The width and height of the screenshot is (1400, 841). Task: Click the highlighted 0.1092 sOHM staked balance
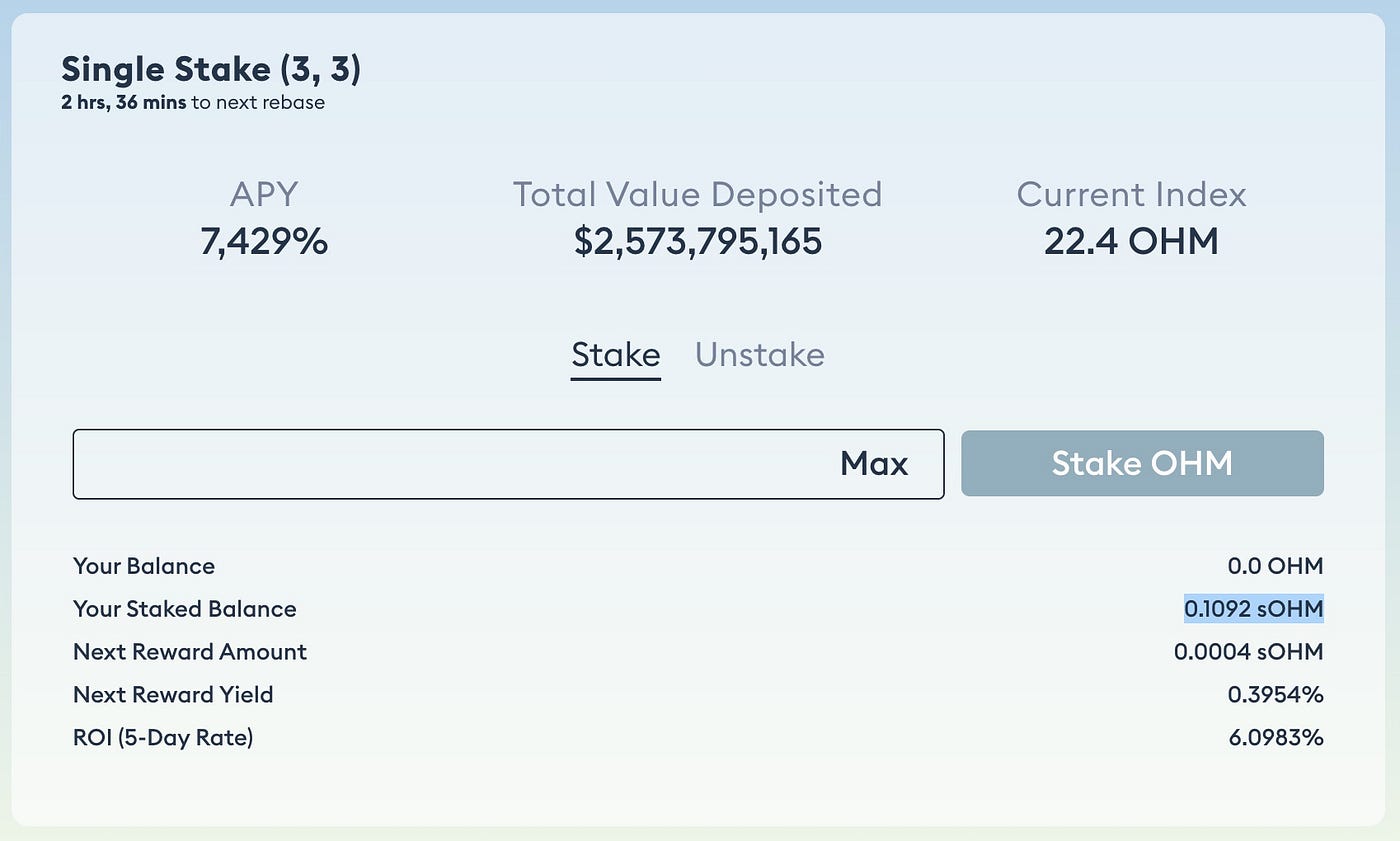click(x=1254, y=609)
